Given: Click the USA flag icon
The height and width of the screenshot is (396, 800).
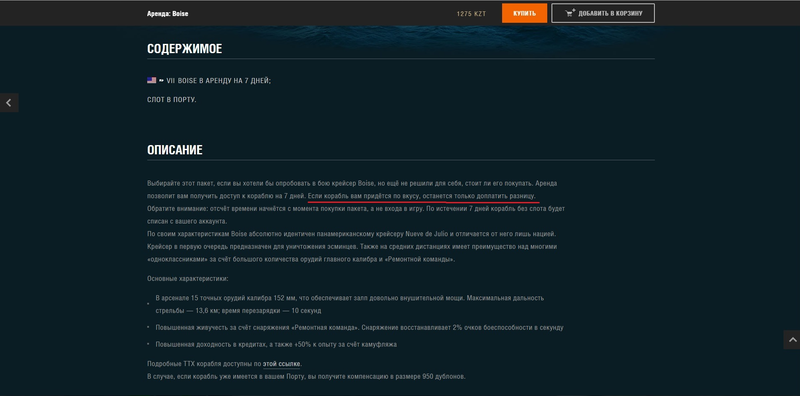Looking at the screenshot, I should tap(152, 80).
